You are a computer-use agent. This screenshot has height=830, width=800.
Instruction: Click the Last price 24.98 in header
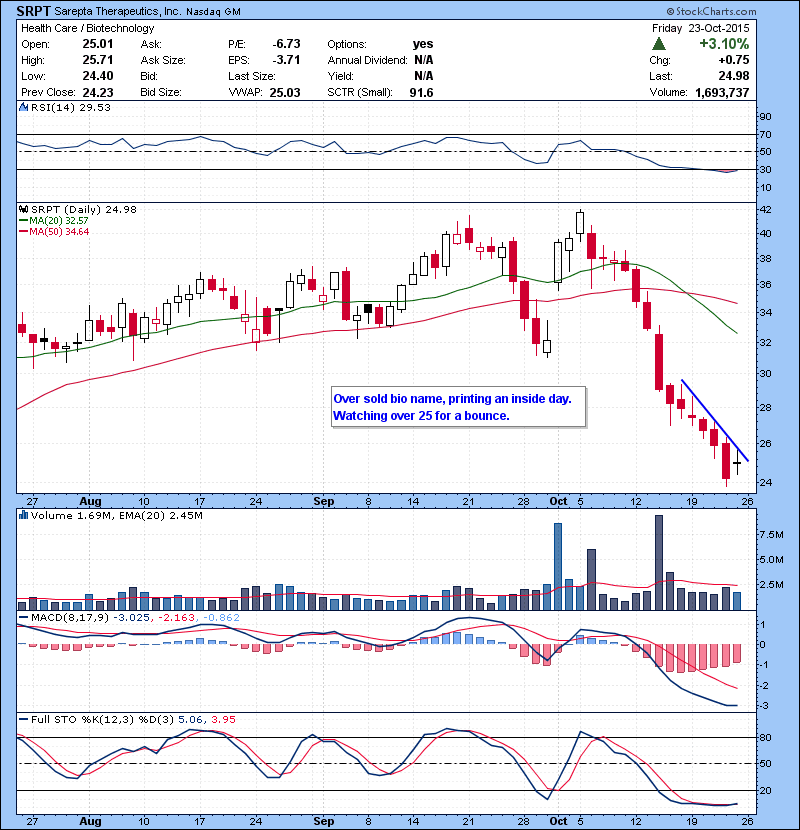click(734, 76)
